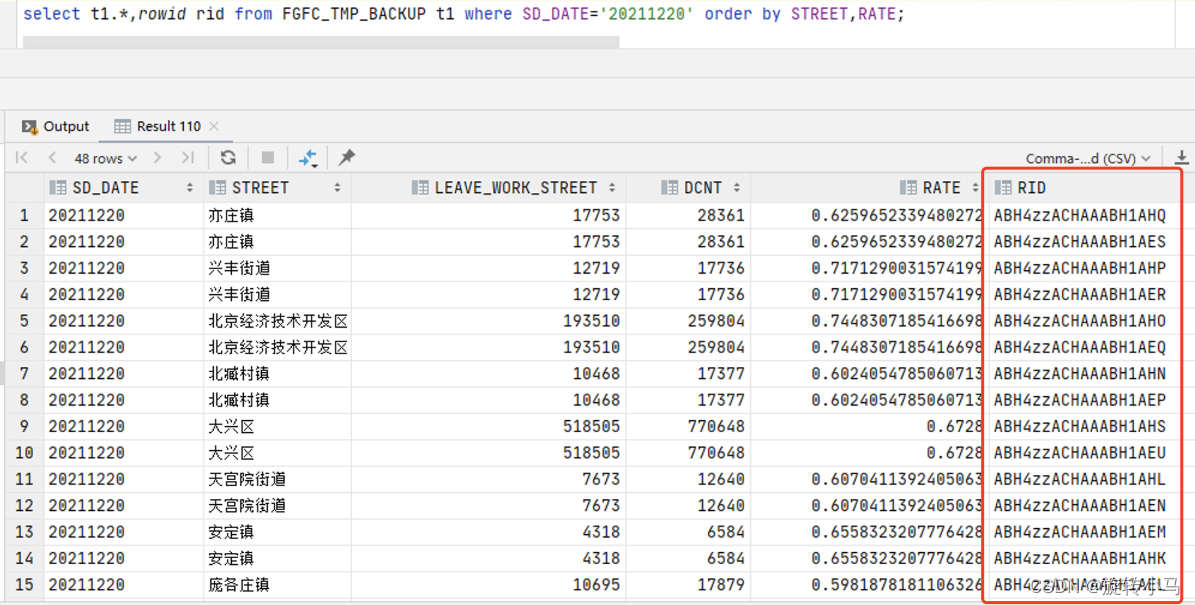This screenshot has height=605, width=1195.
Task: Select RID cell ABH4zzACHAAABH1AEU
Action: coord(1084,453)
